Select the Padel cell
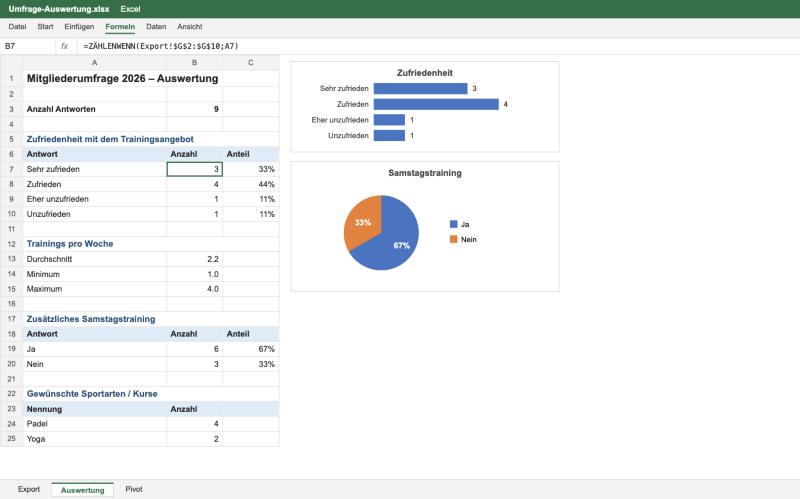The image size is (800, 499). pyautogui.click(x=94, y=424)
